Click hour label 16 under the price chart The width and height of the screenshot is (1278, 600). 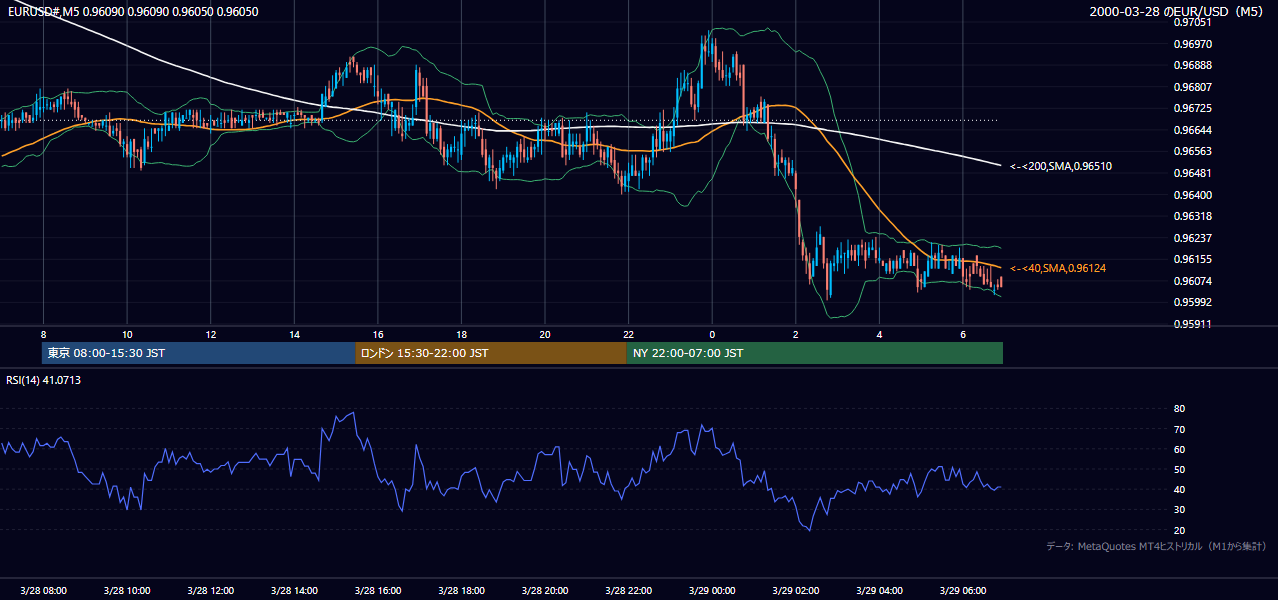point(378,334)
